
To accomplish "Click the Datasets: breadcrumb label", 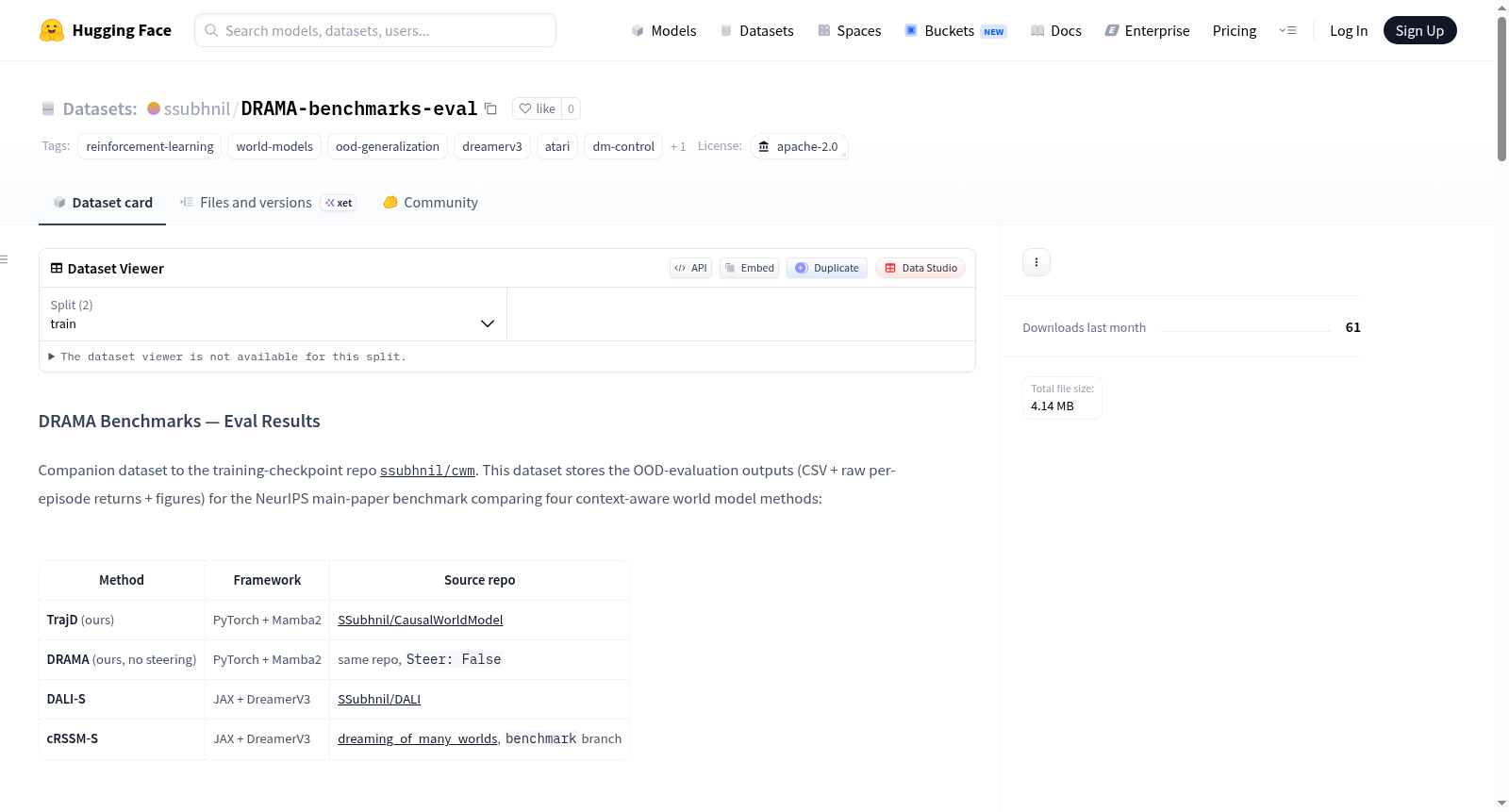I will click(x=100, y=108).
